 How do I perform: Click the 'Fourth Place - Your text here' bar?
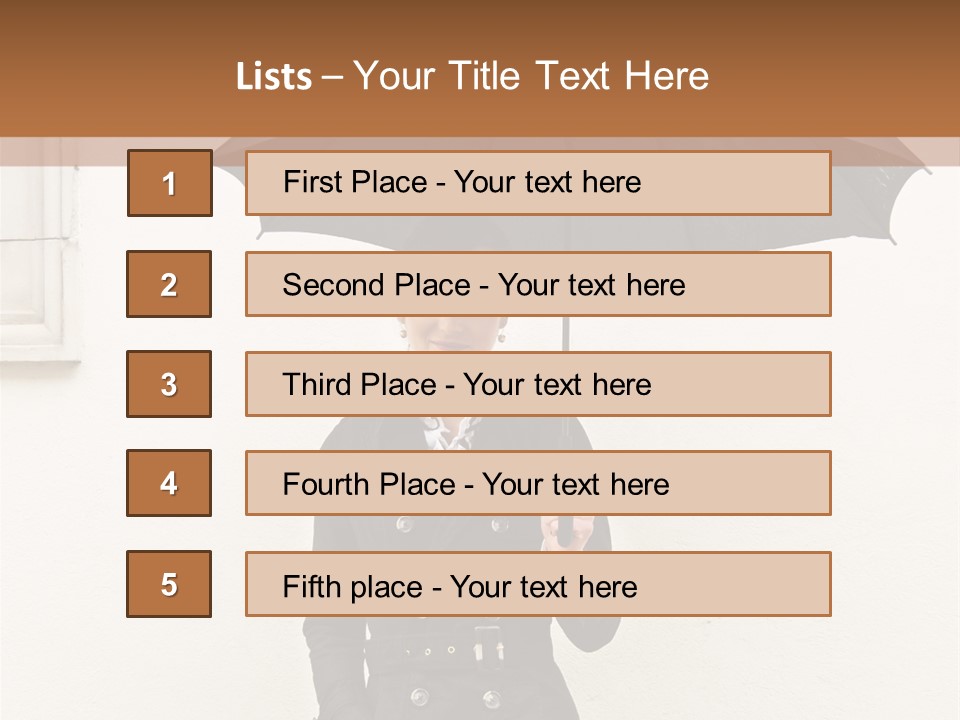point(538,484)
